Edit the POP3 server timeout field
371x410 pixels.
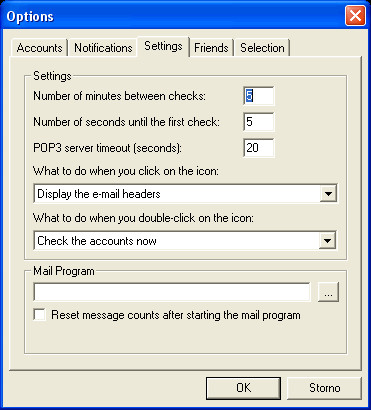pos(259,148)
